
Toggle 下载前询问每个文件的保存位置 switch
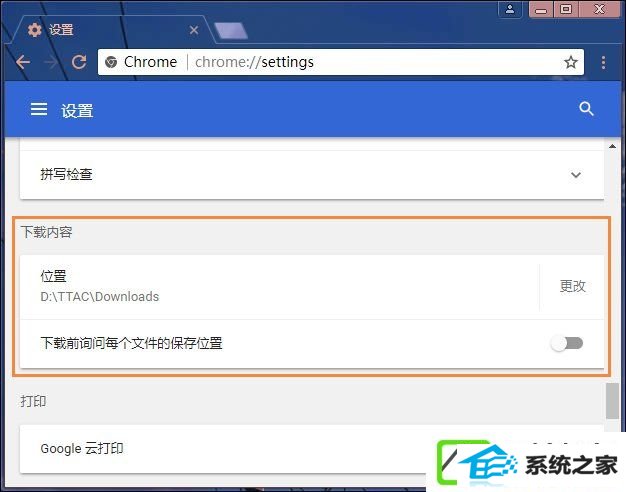[x=567, y=343]
